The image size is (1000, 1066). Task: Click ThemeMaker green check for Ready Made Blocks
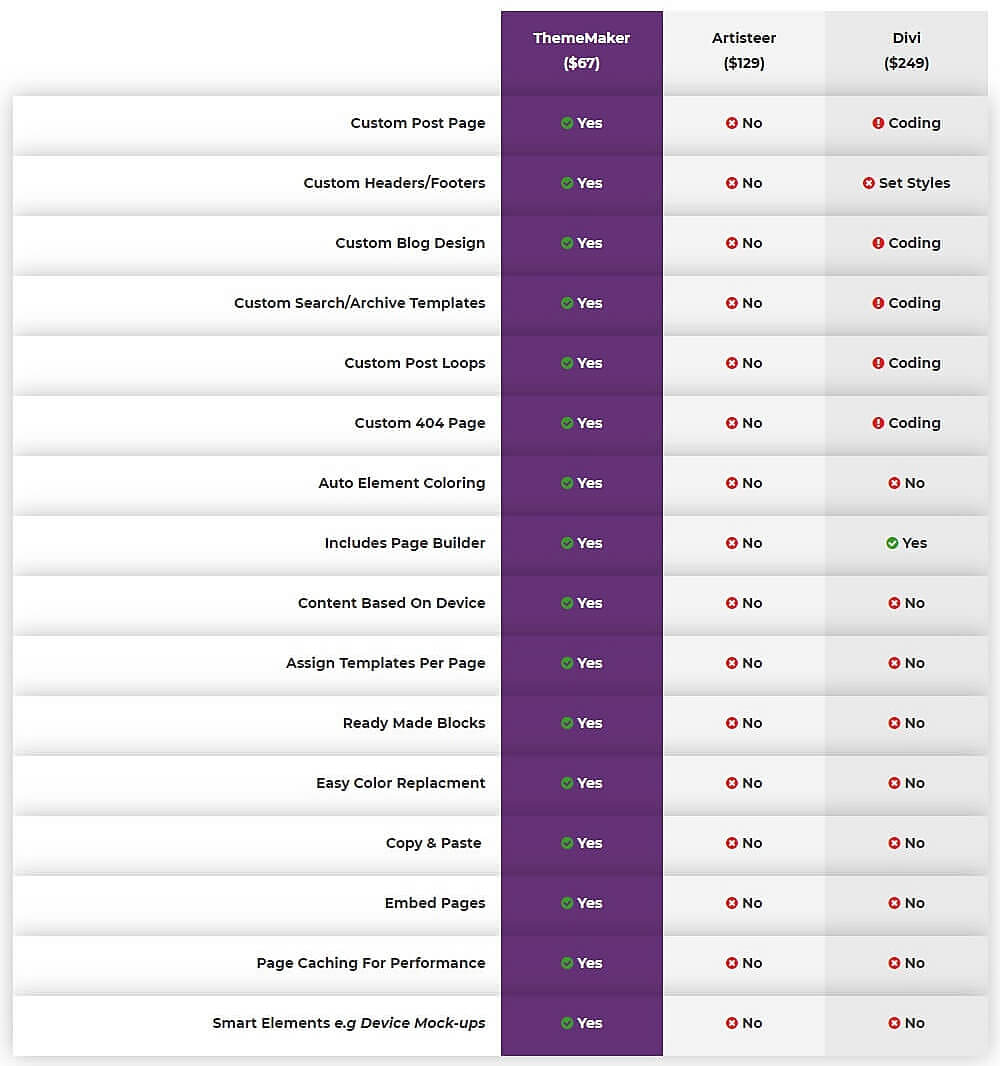(567, 723)
